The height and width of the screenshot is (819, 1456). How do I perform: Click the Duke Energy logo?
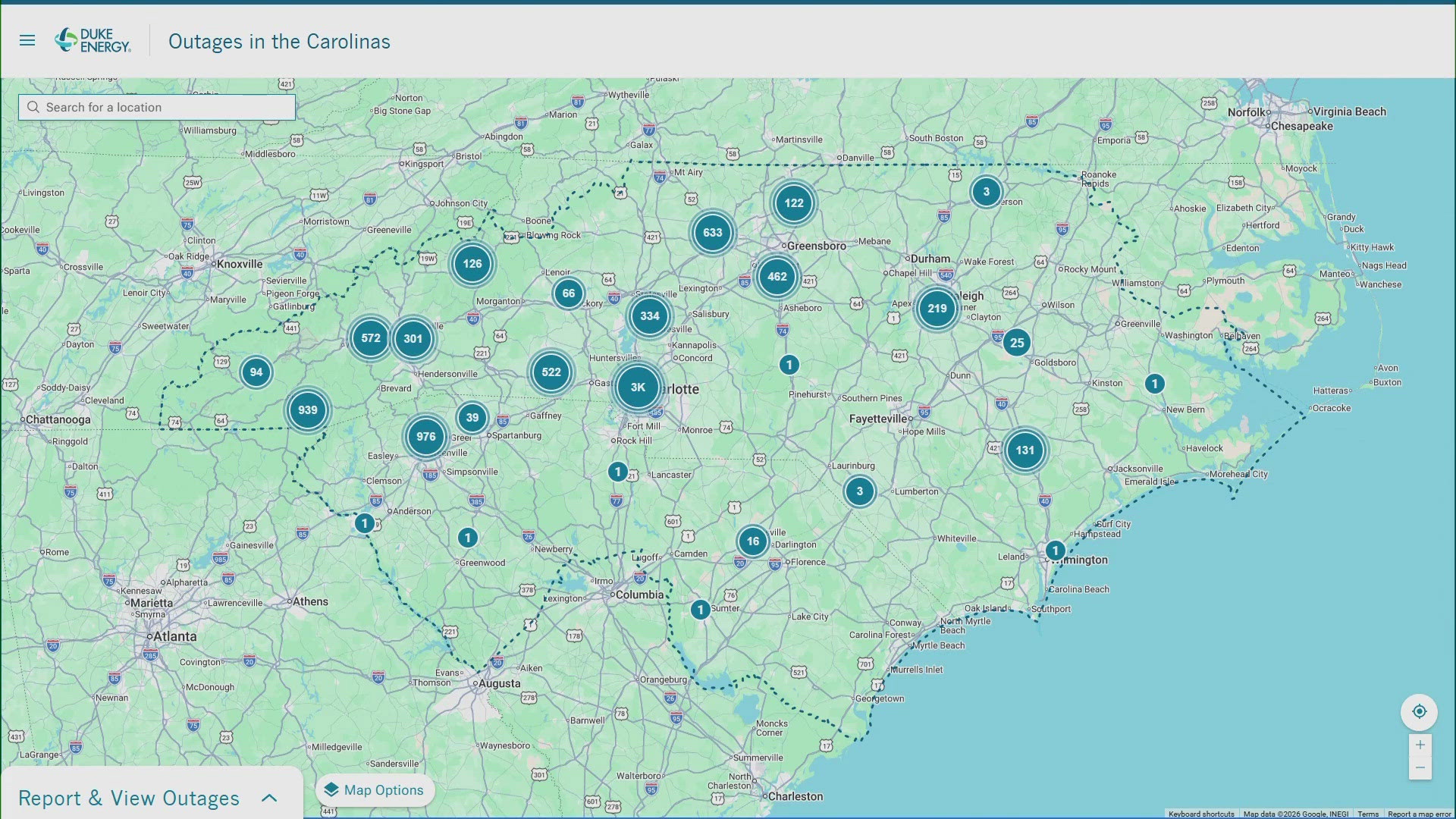[93, 40]
